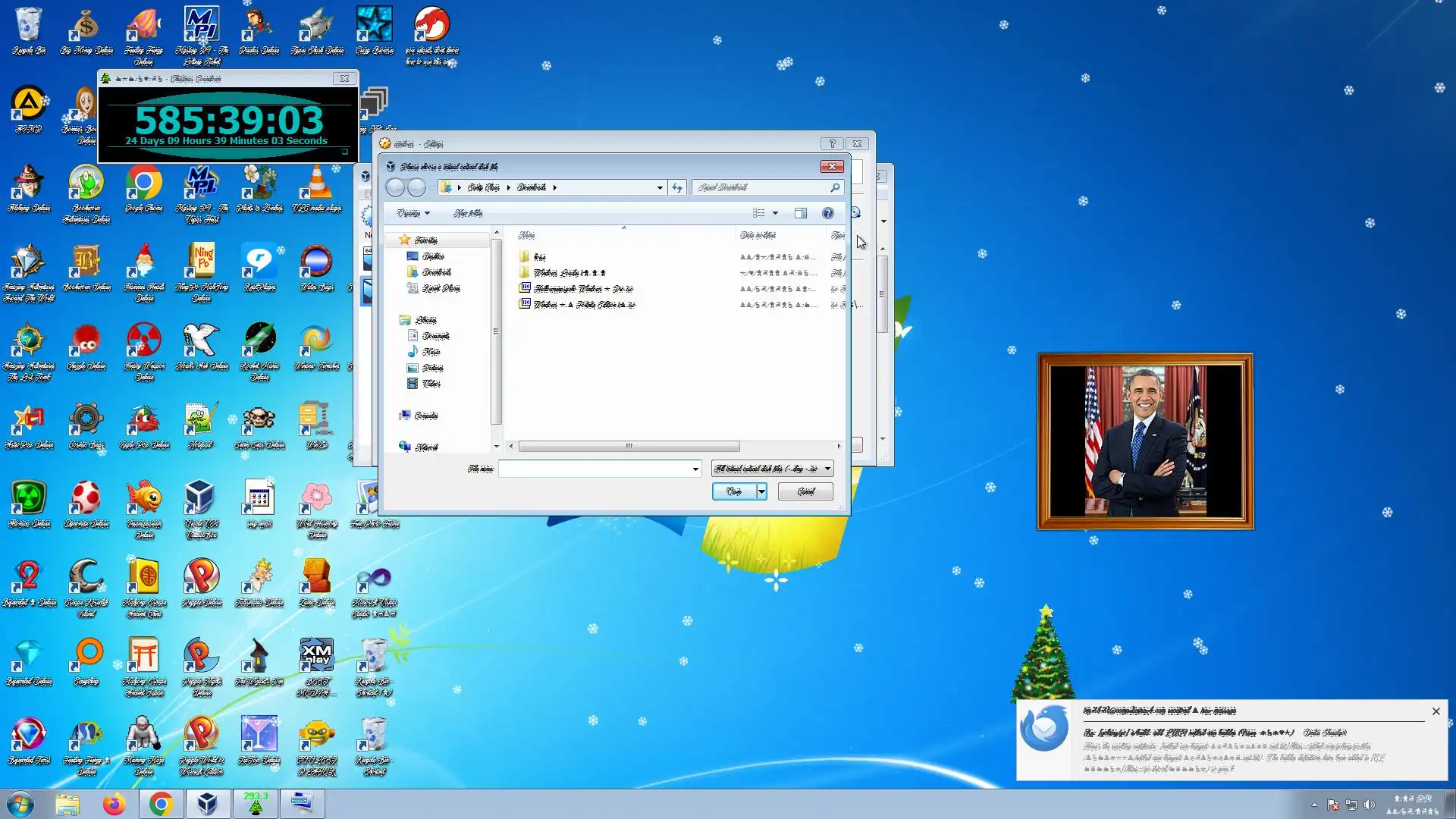The height and width of the screenshot is (819, 1456).
Task: Click the Cancel button in file dialog
Action: click(x=805, y=491)
